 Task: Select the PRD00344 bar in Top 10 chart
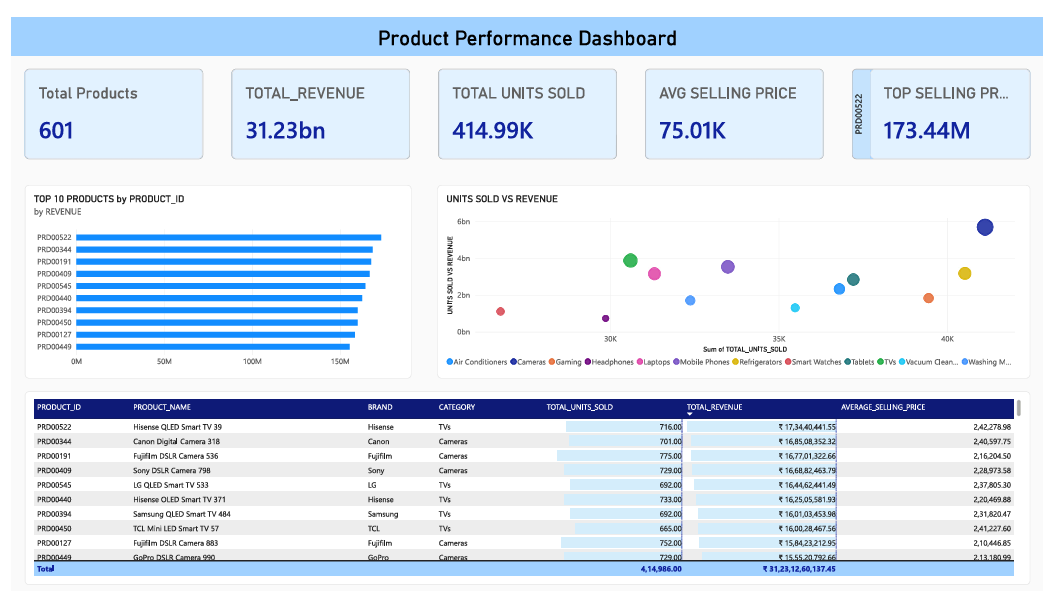[225, 249]
